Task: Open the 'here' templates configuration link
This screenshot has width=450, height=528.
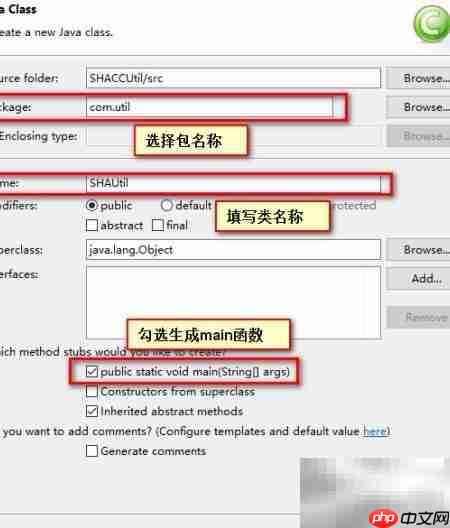Action: (375, 431)
